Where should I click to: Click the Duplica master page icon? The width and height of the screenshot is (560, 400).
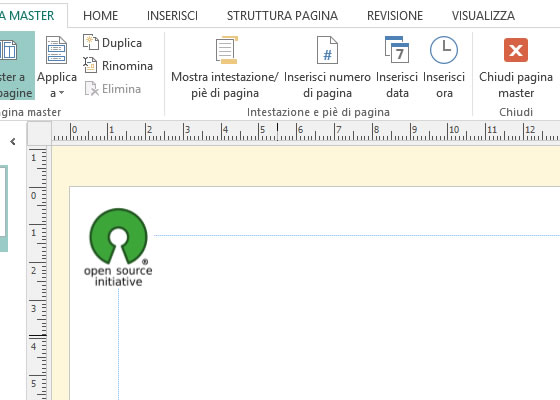pos(91,42)
